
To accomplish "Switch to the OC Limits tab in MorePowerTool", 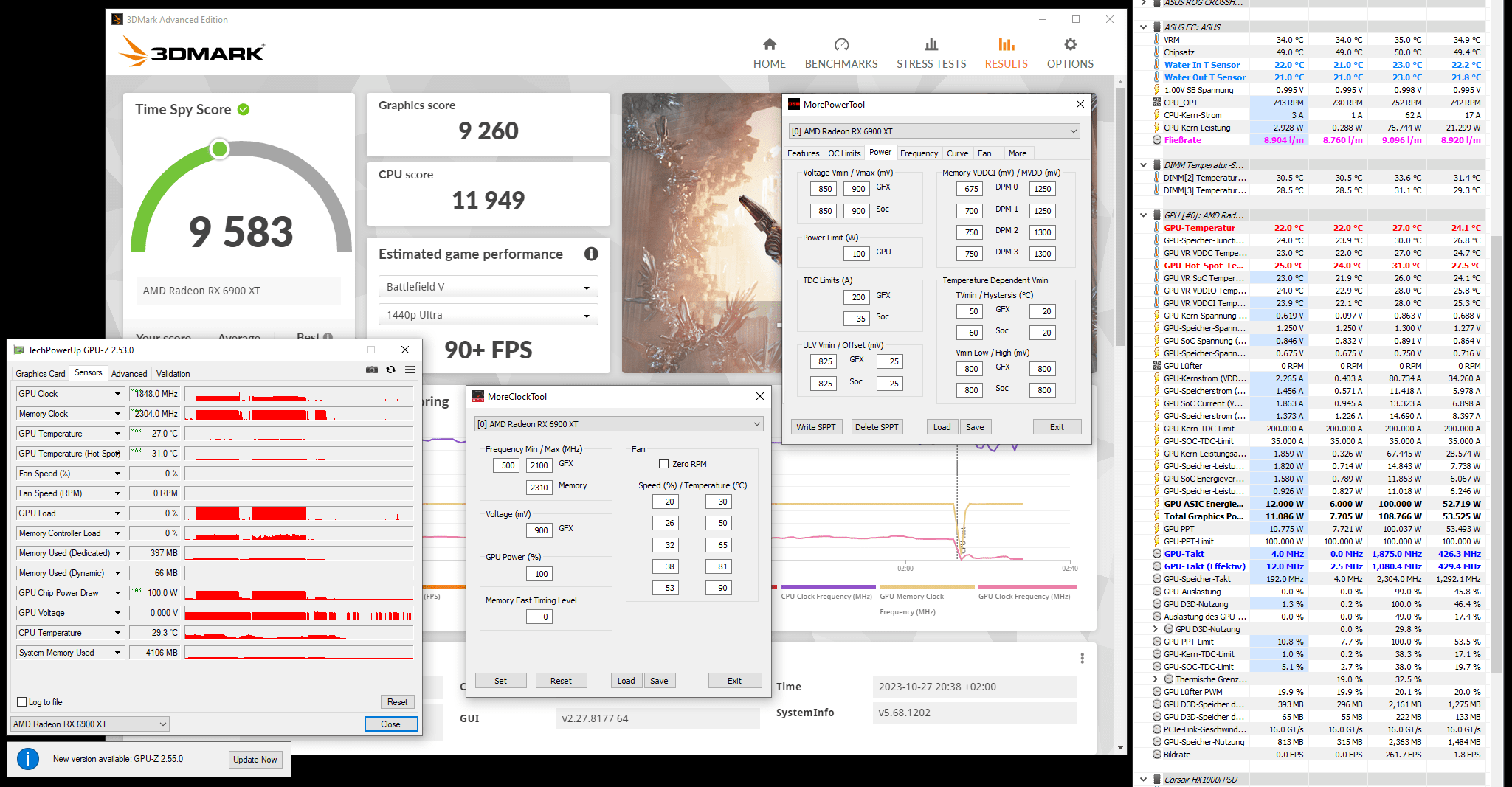I will (844, 153).
